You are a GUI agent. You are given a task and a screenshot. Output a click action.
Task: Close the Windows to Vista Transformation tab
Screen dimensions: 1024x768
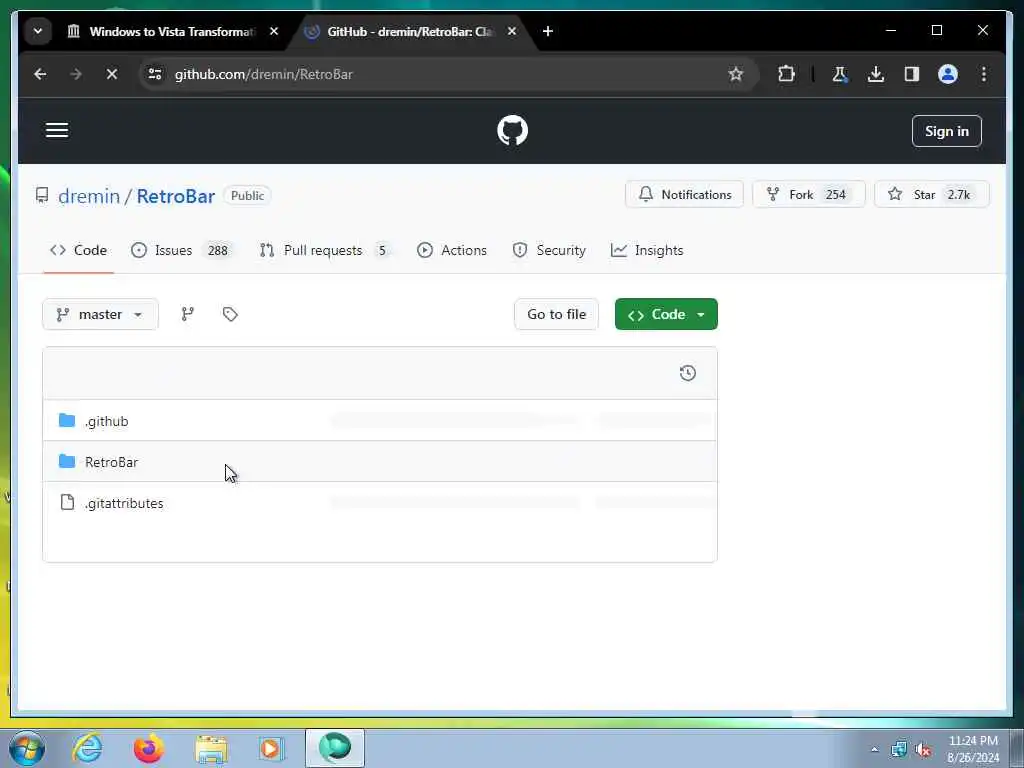coord(274,31)
